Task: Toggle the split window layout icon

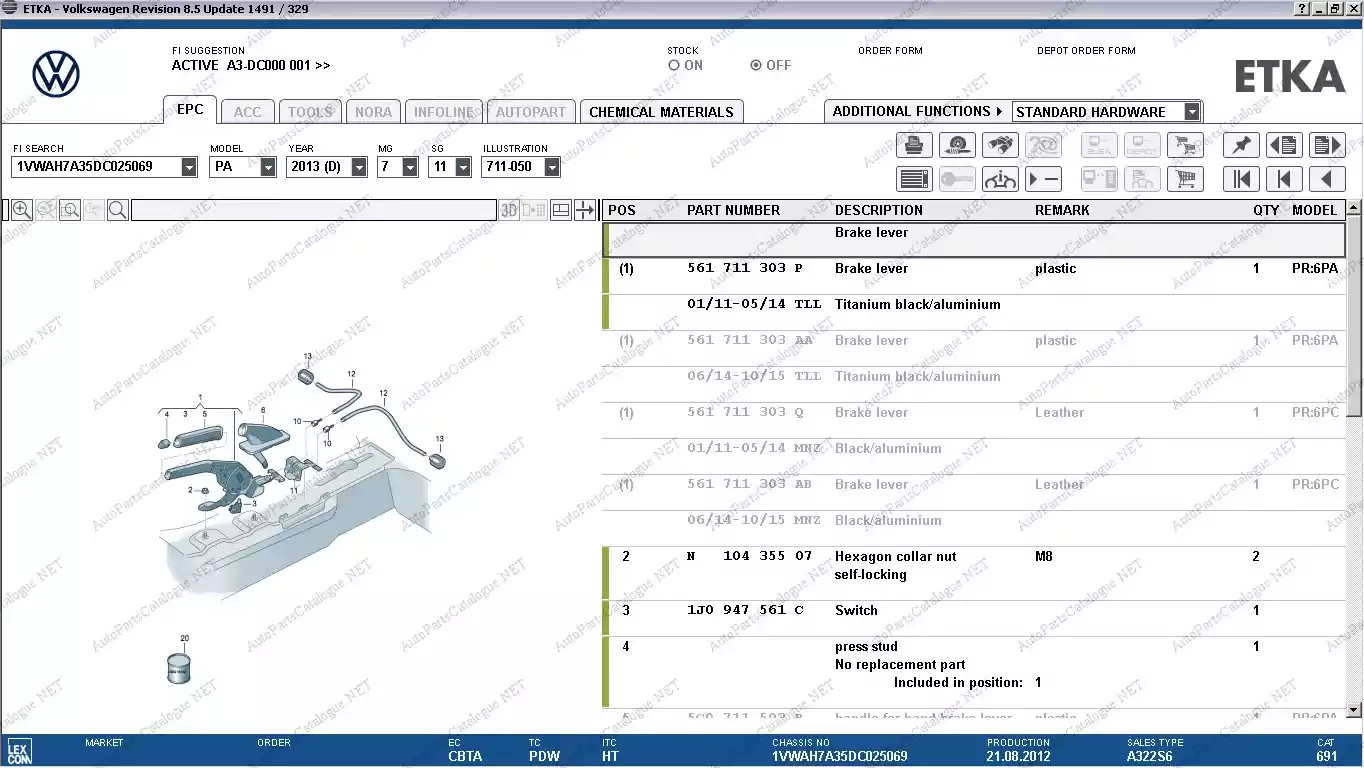Action: point(561,210)
